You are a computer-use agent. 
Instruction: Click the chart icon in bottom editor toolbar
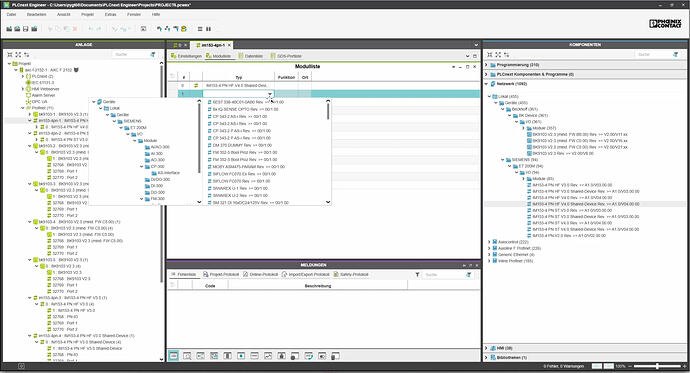(x=268, y=355)
